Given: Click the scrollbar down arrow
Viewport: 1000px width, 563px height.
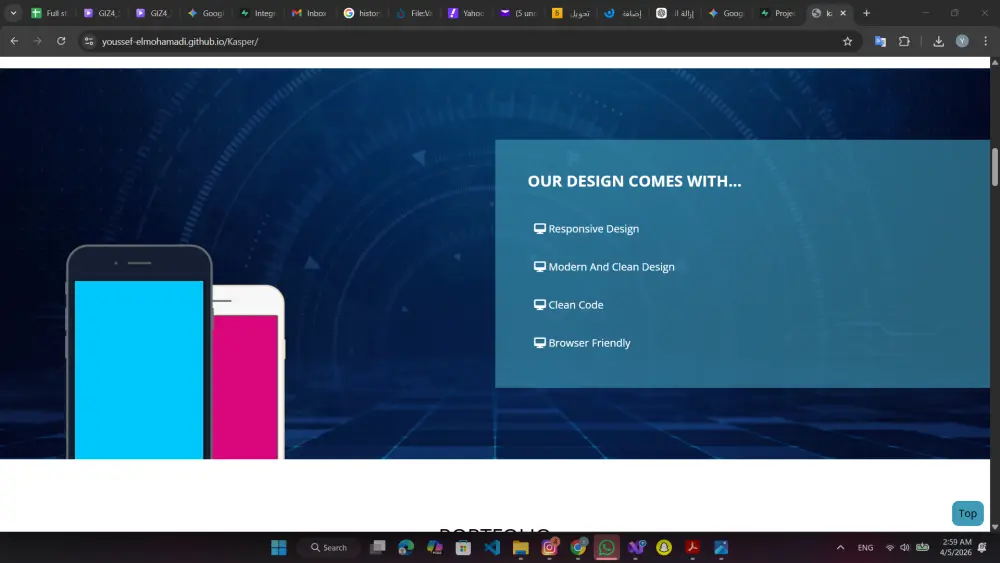Looking at the screenshot, I should click(x=994, y=527).
